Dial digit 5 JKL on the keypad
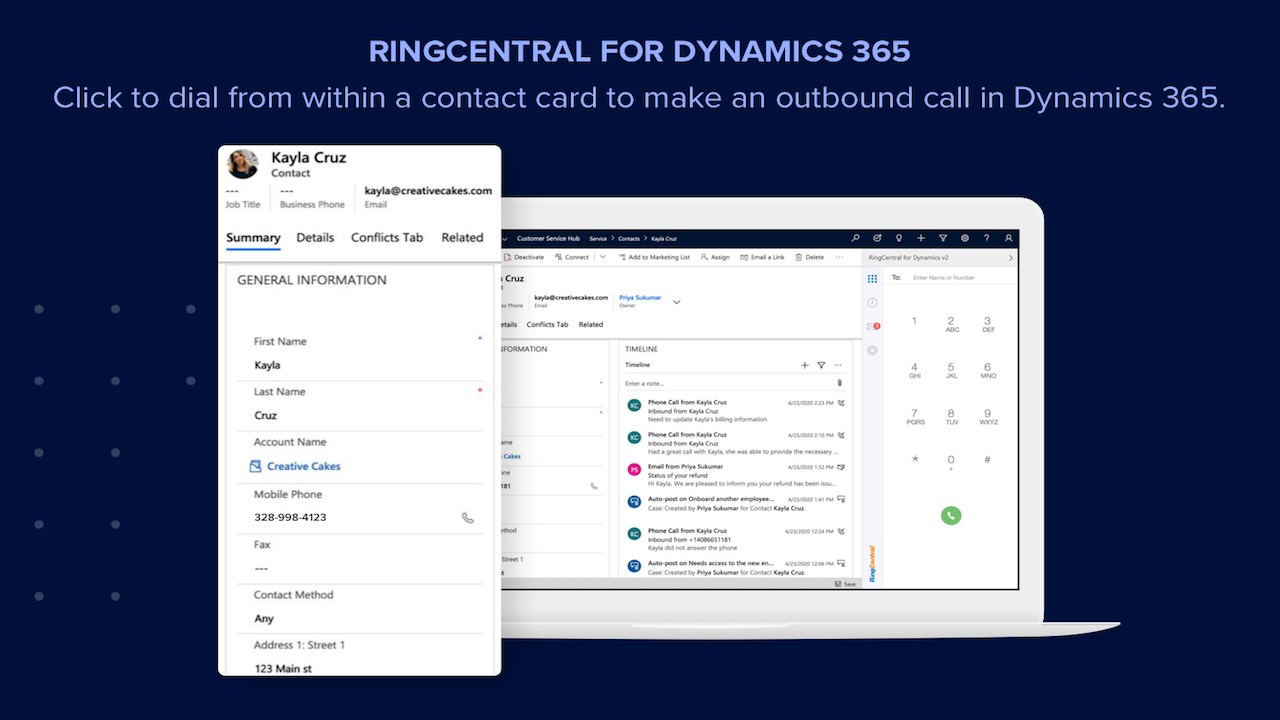Viewport: 1280px width, 720px height. point(951,370)
